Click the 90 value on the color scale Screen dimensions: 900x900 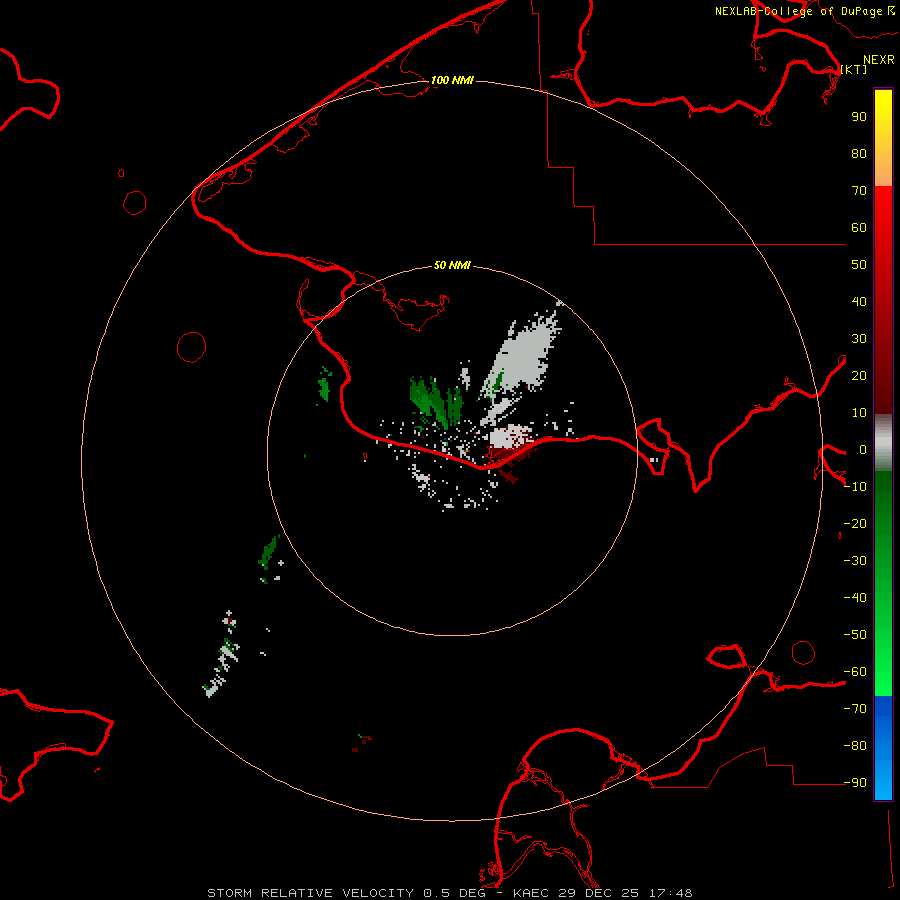[859, 117]
